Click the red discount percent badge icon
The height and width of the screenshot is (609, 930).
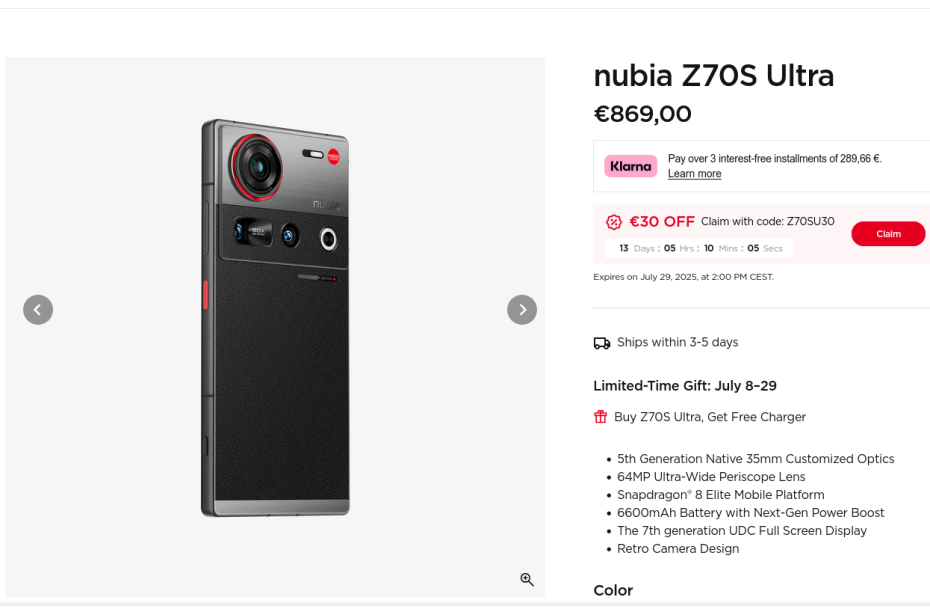pos(614,222)
